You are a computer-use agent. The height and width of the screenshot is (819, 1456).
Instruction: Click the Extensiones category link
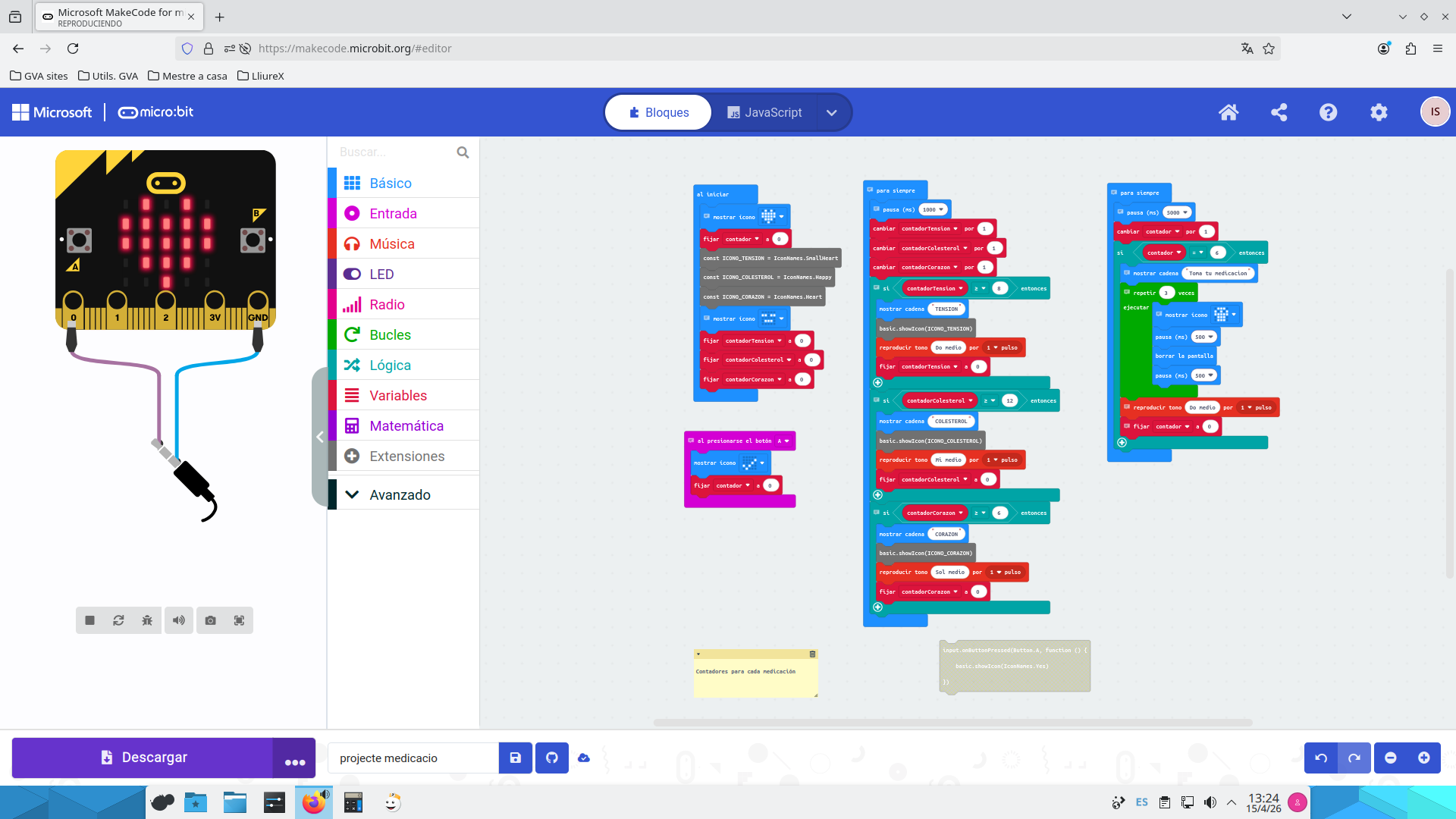(406, 456)
